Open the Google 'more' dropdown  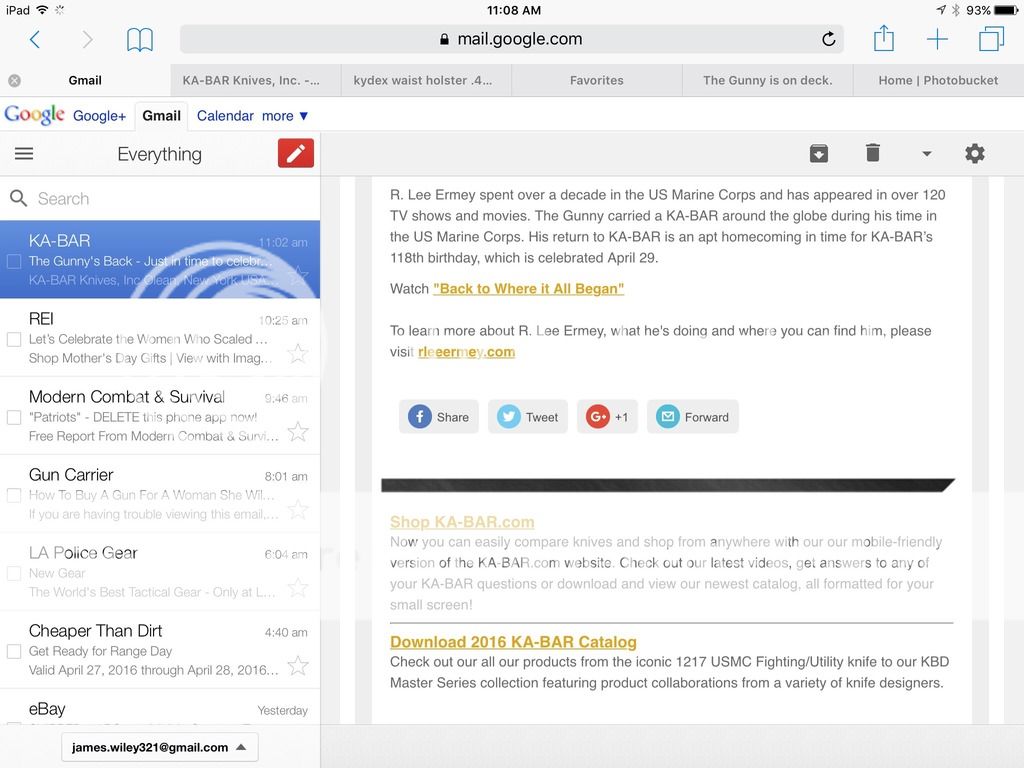click(285, 116)
